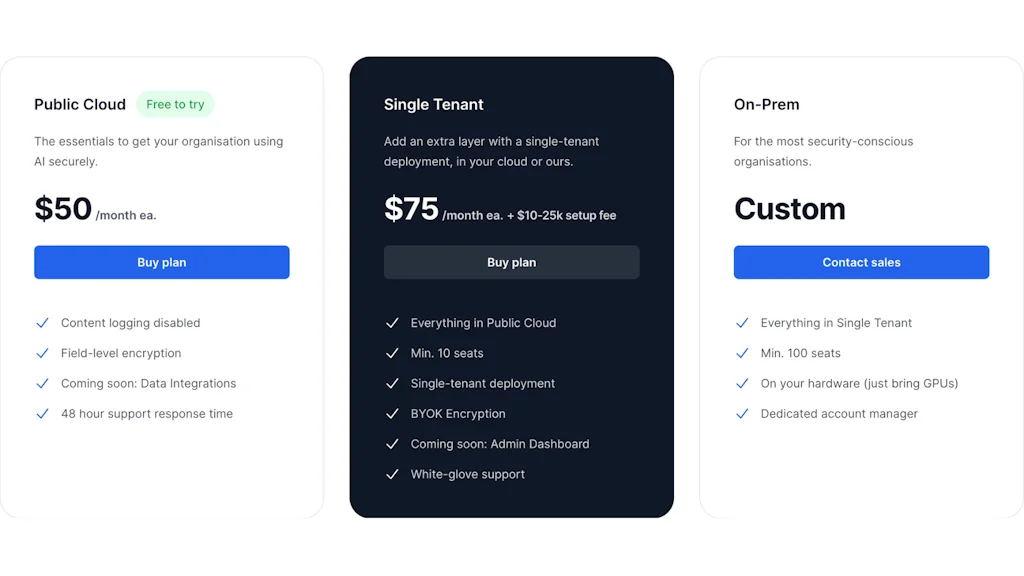Viewport: 1024px width, 576px height.
Task: Click checkmark next to BYOK Encryption
Action: click(x=392, y=414)
